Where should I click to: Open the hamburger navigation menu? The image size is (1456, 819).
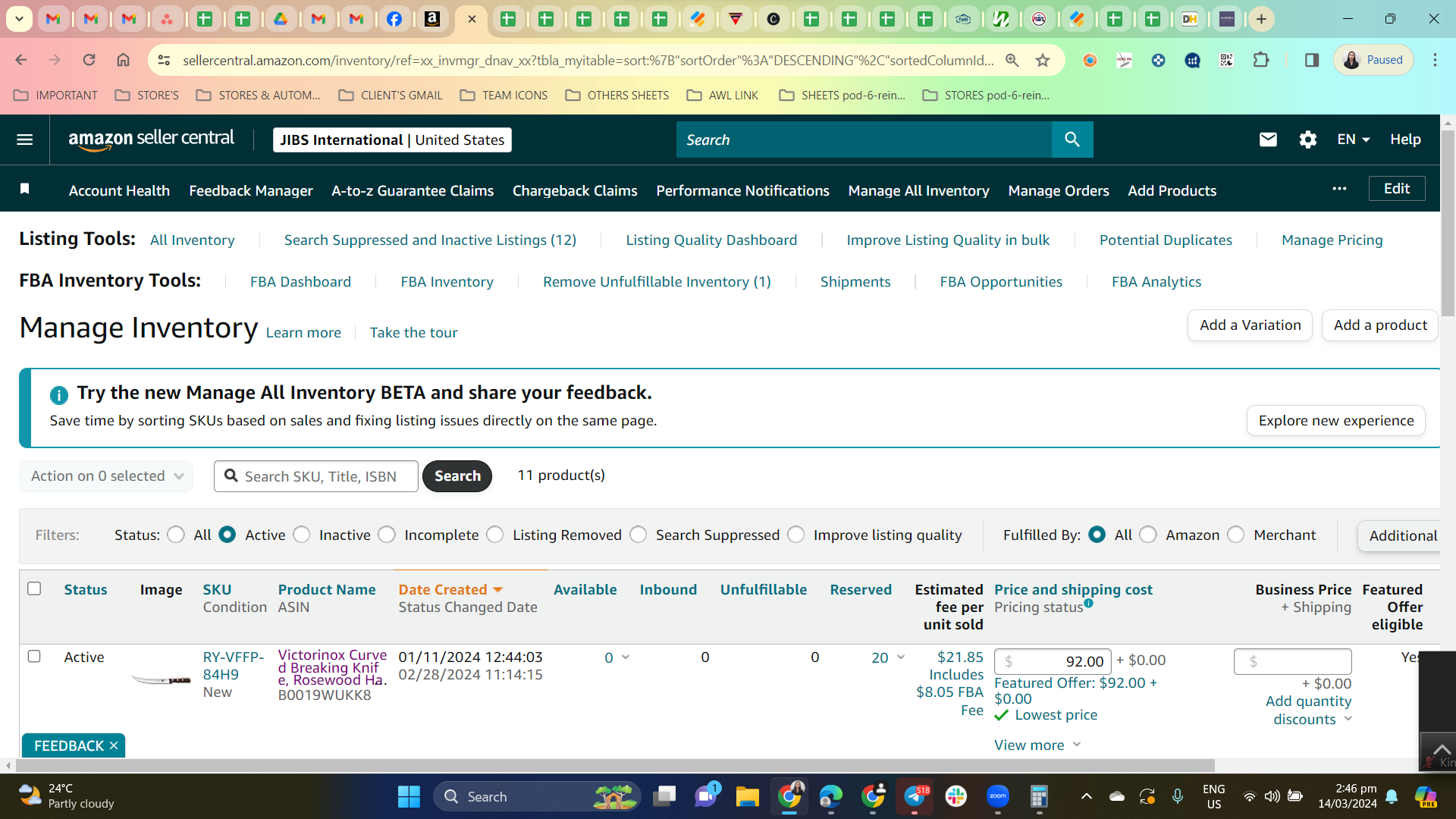(x=24, y=140)
